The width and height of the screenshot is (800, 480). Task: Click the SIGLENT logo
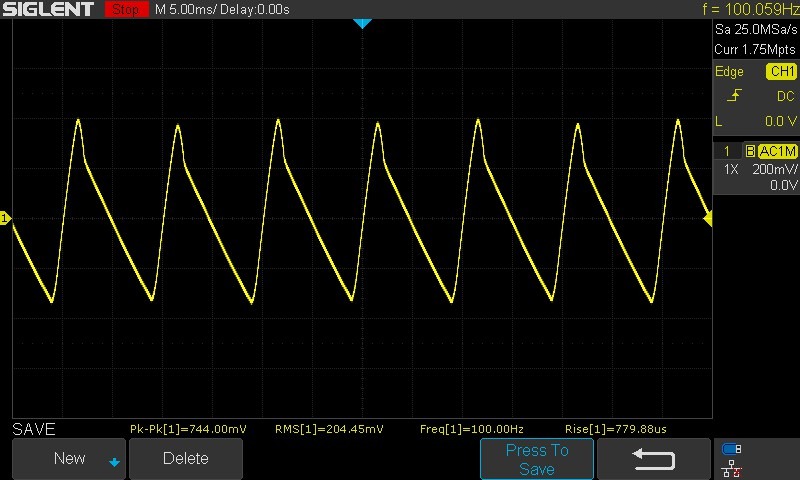click(48, 9)
